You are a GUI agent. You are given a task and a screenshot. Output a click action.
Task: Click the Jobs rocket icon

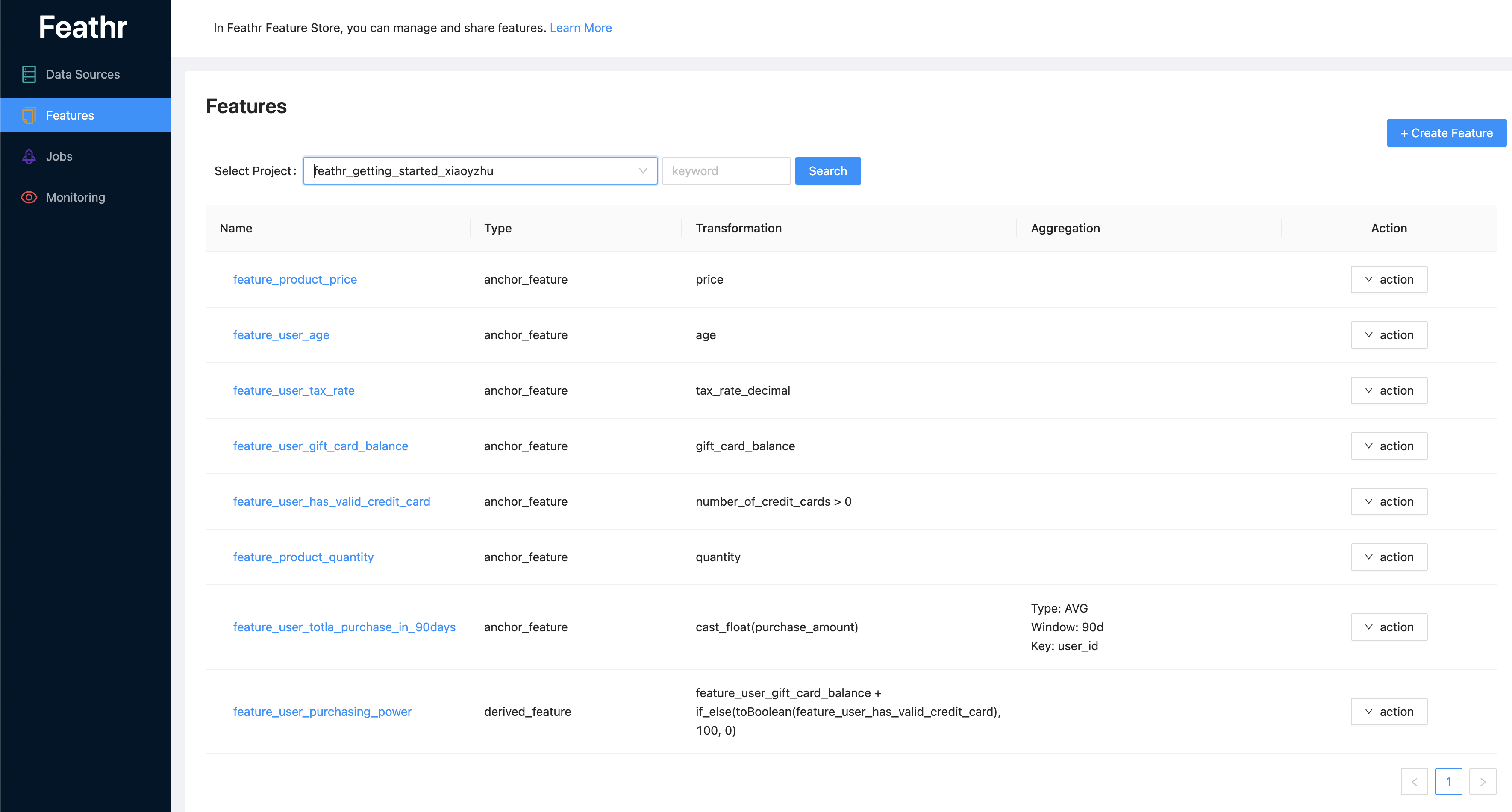point(29,157)
